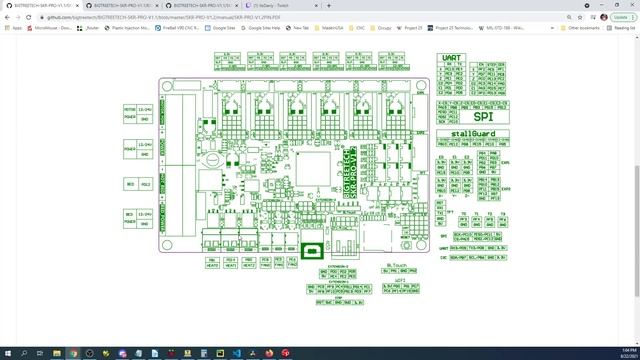Open the New Tab bookmark
This screenshot has width=640, height=360.
point(297,28)
